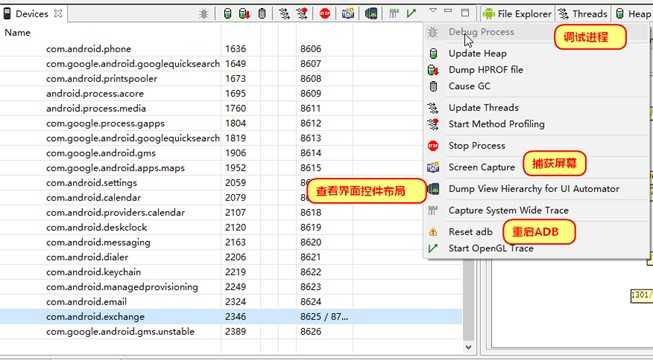Click the Dump View Hierarchy toolbar icon

[371, 14]
